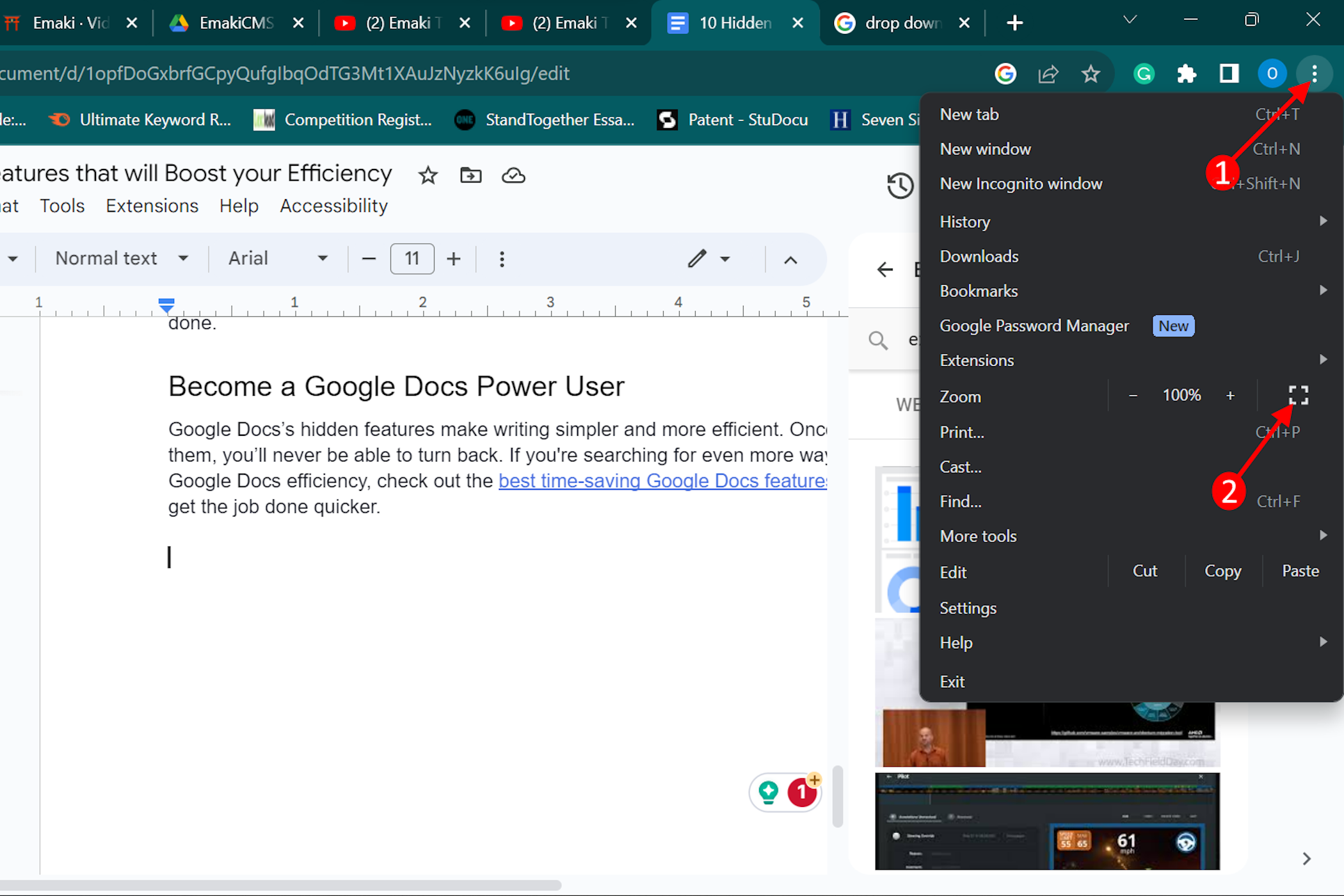Image resolution: width=1344 pixels, height=896 pixels.
Task: Click font size decrease minus button
Action: coord(368,259)
